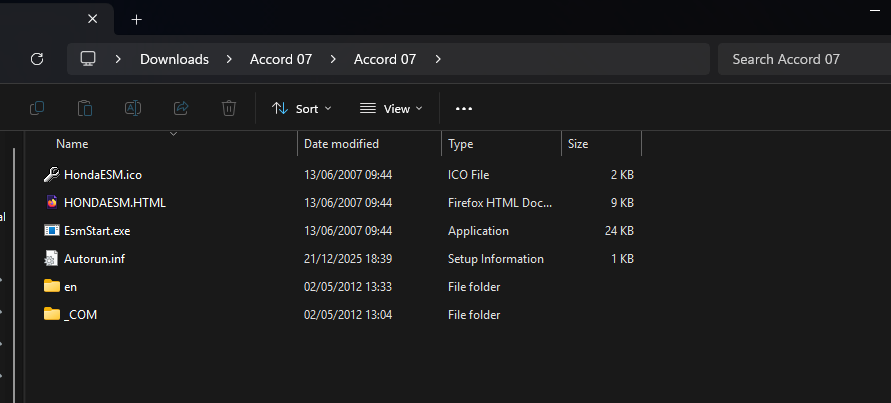
Task: Expand the chevron after Downloads breadcrumb
Action: tap(229, 59)
